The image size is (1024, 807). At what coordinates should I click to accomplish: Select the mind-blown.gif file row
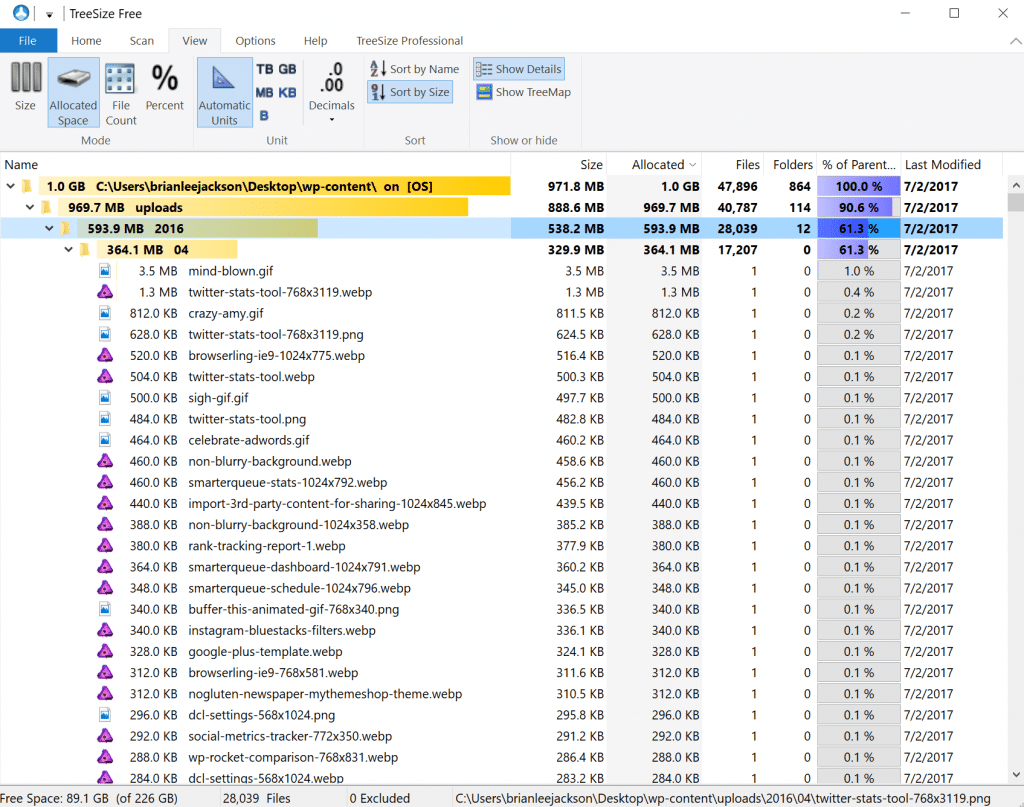[x=232, y=270]
